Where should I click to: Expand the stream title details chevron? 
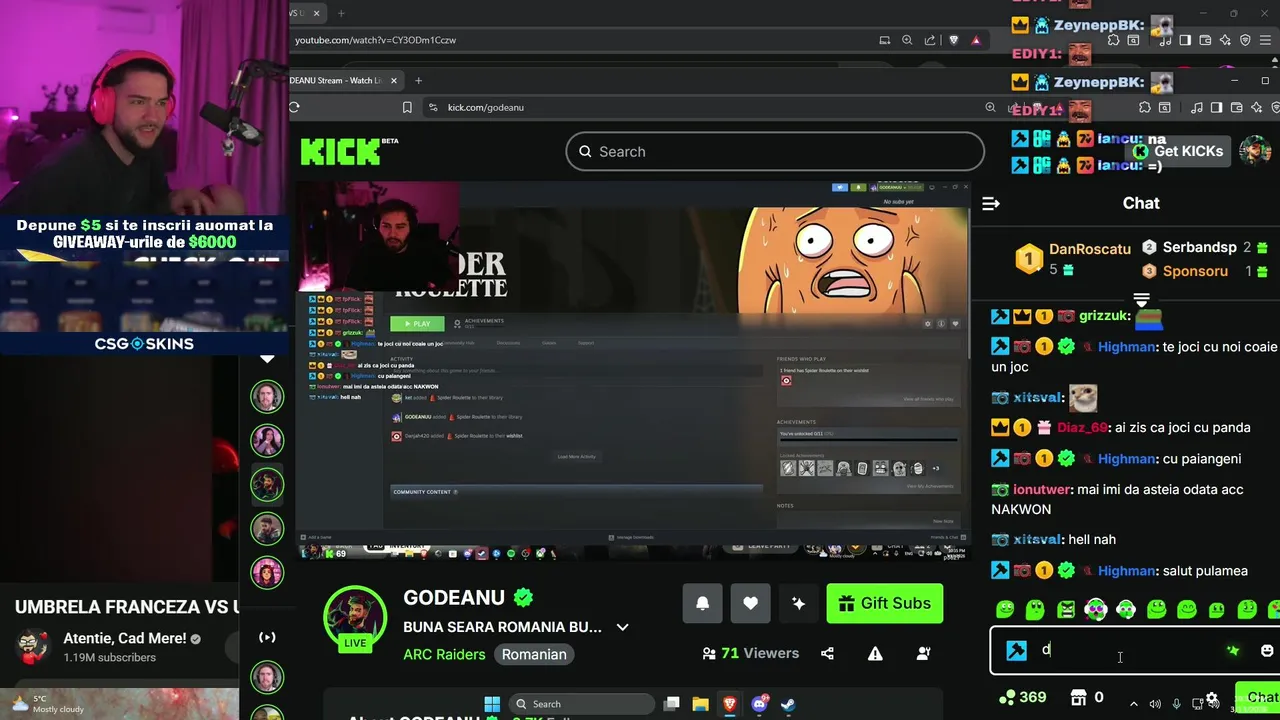click(x=622, y=627)
